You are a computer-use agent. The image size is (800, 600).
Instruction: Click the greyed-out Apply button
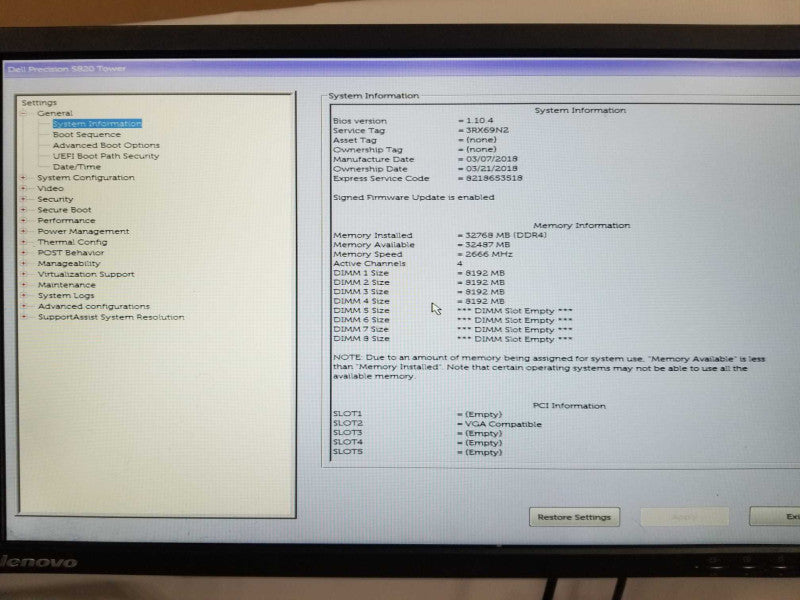pyautogui.click(x=684, y=517)
